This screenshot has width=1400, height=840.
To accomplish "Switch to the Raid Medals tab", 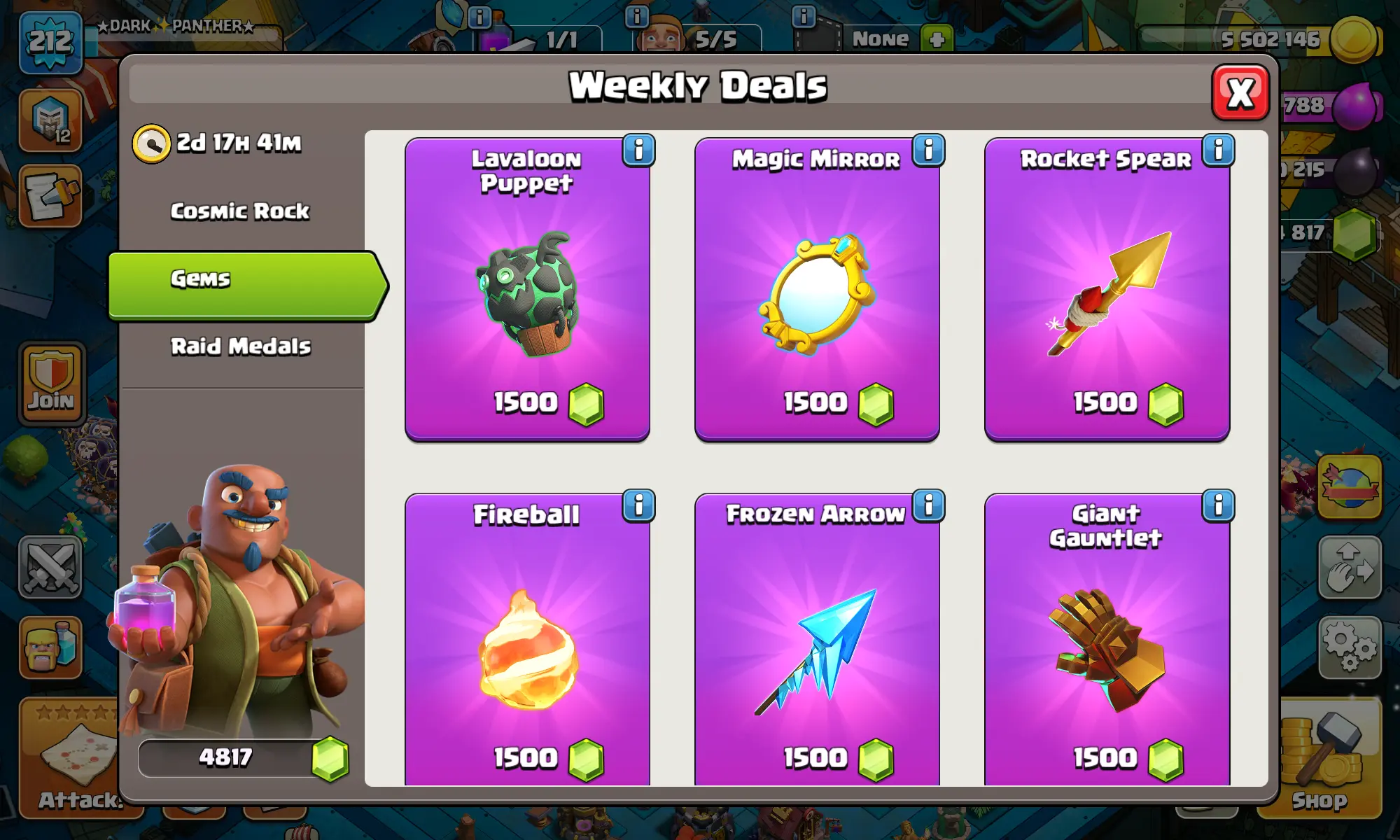I will coord(240,346).
